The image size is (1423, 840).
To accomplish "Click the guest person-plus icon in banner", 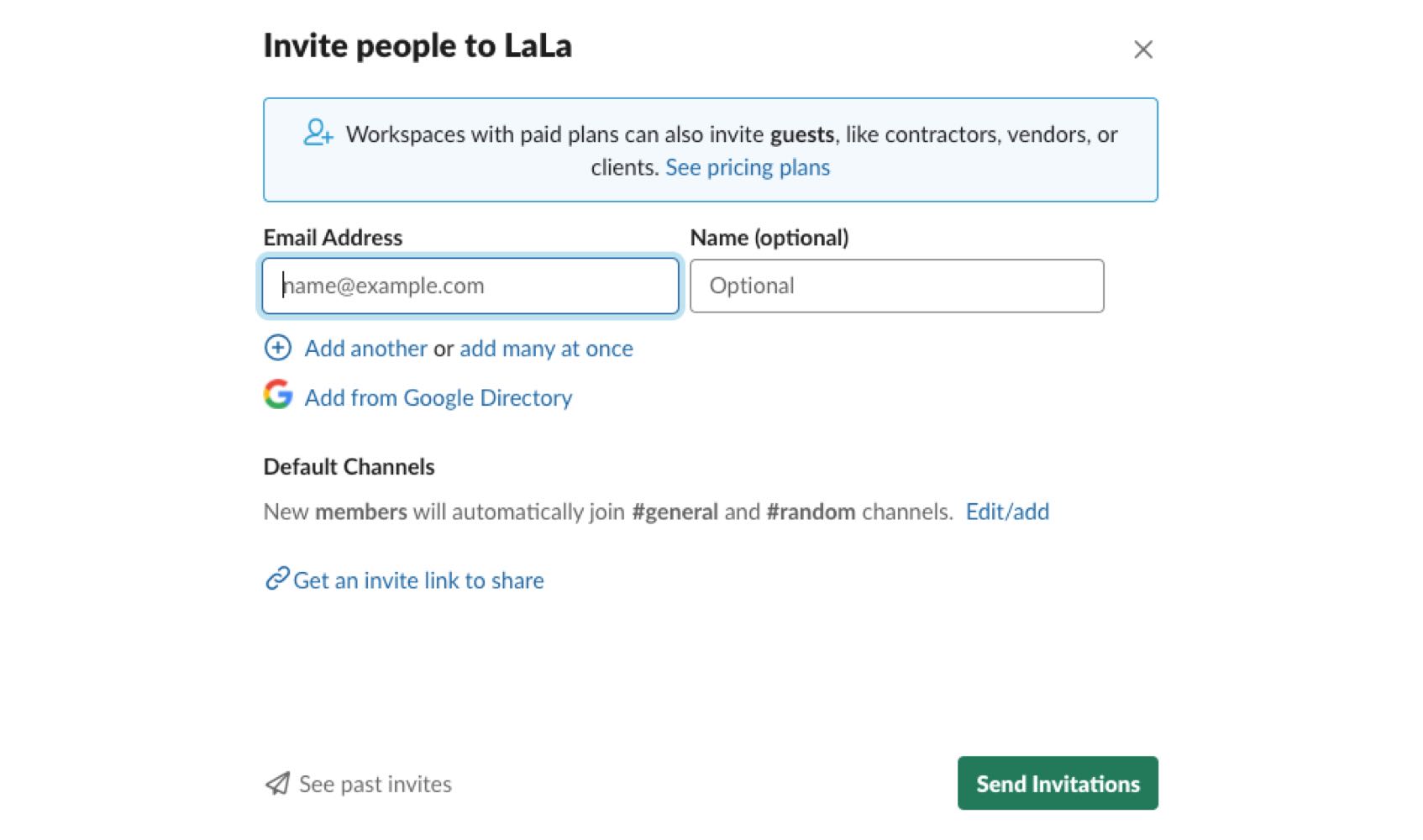I will pos(318,133).
